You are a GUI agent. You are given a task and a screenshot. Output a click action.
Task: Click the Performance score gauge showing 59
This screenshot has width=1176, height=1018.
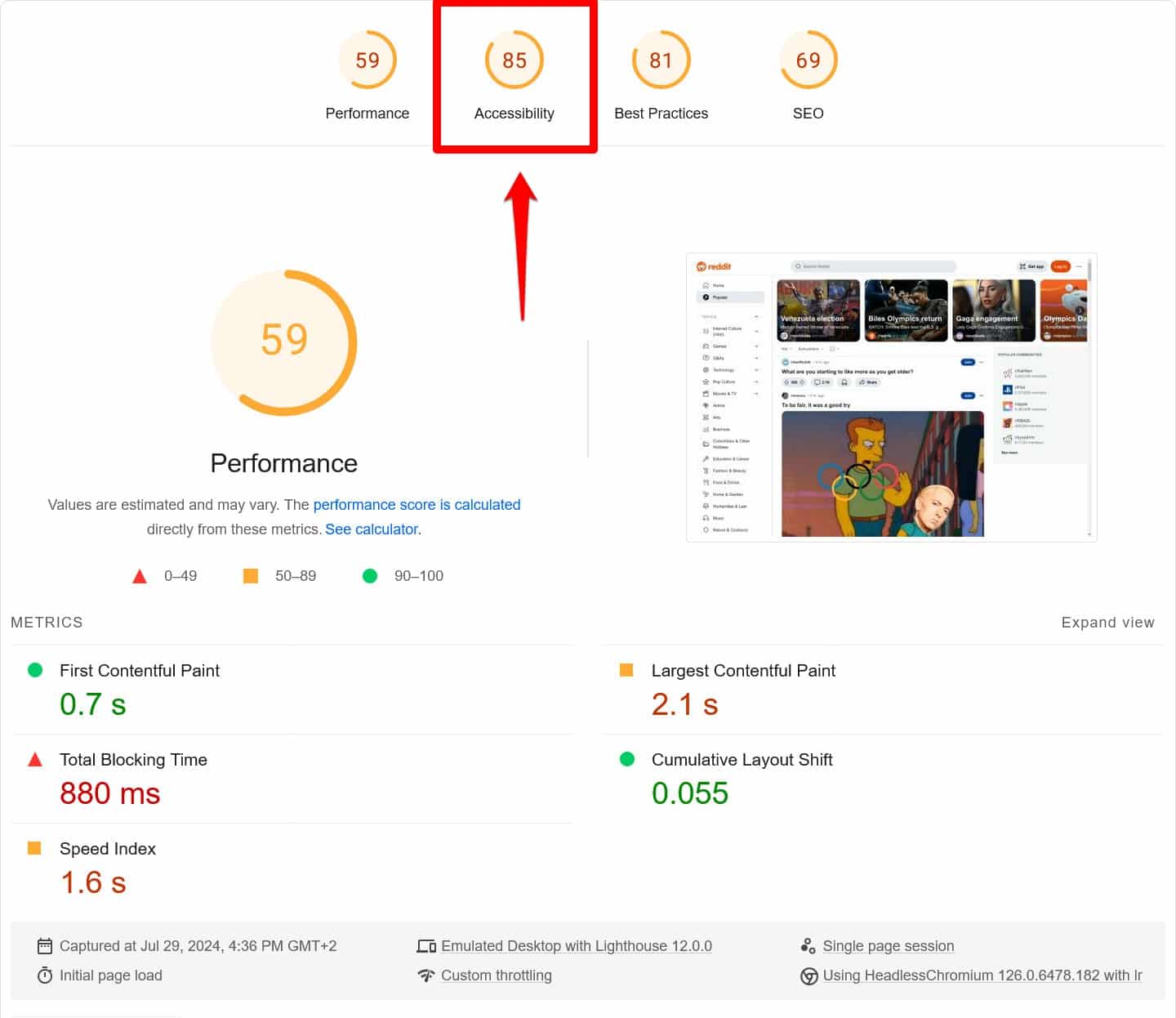[367, 61]
